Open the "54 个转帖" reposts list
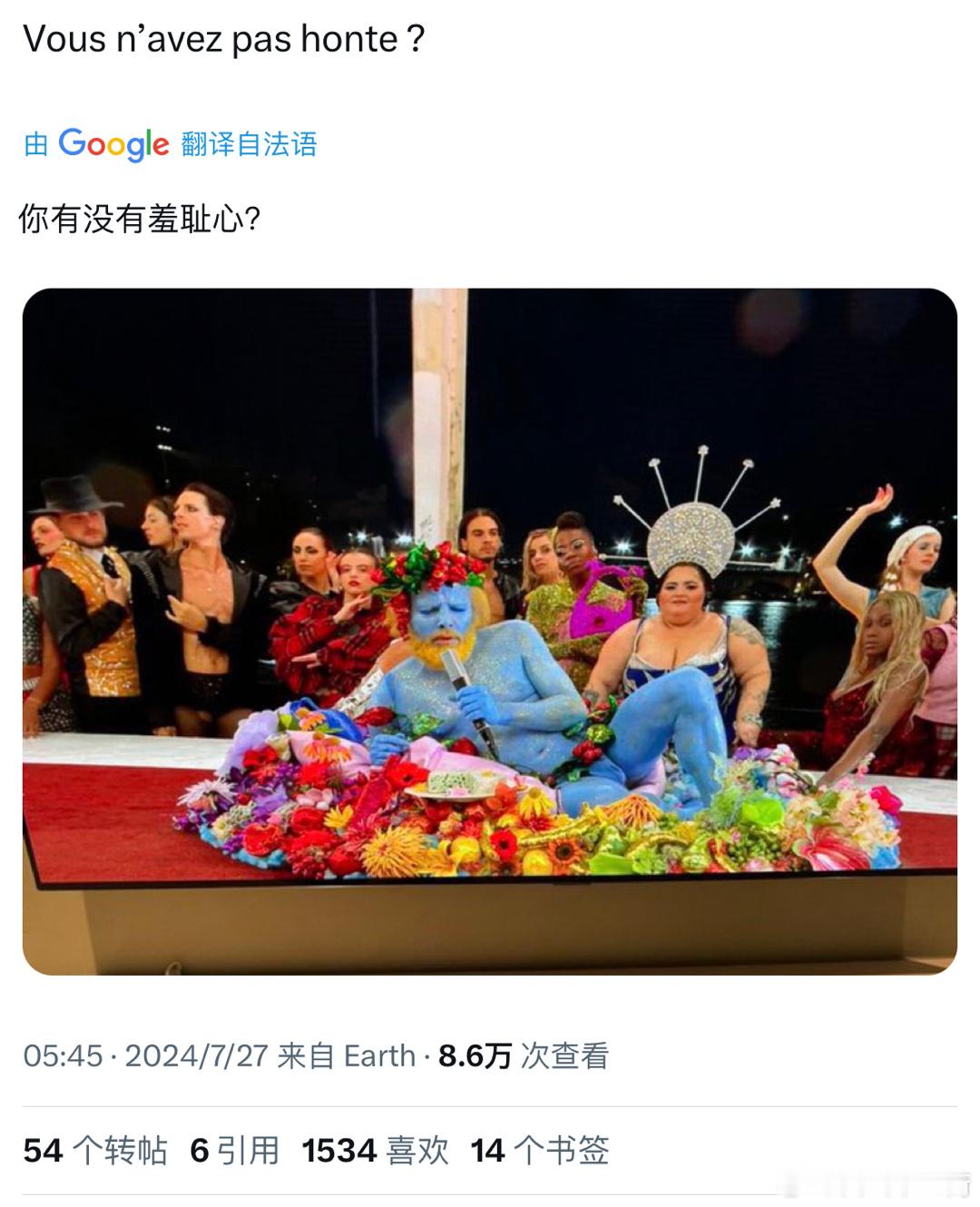980x1207 pixels. click(x=95, y=1151)
